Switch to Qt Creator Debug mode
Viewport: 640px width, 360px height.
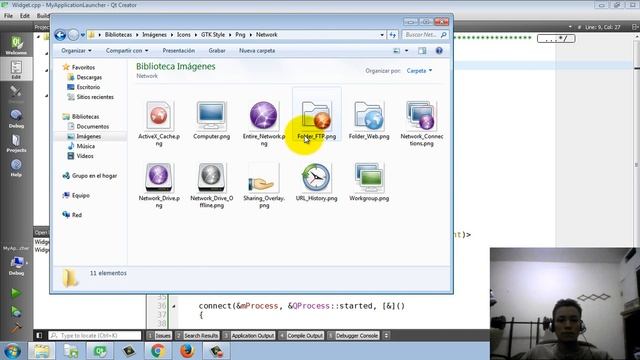[16, 119]
